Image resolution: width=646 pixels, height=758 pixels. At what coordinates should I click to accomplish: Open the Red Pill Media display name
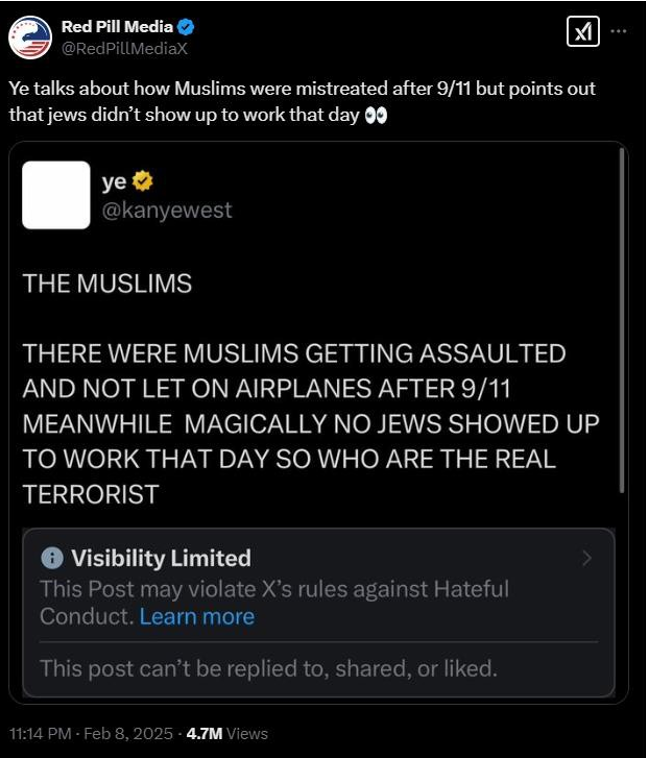tap(116, 26)
